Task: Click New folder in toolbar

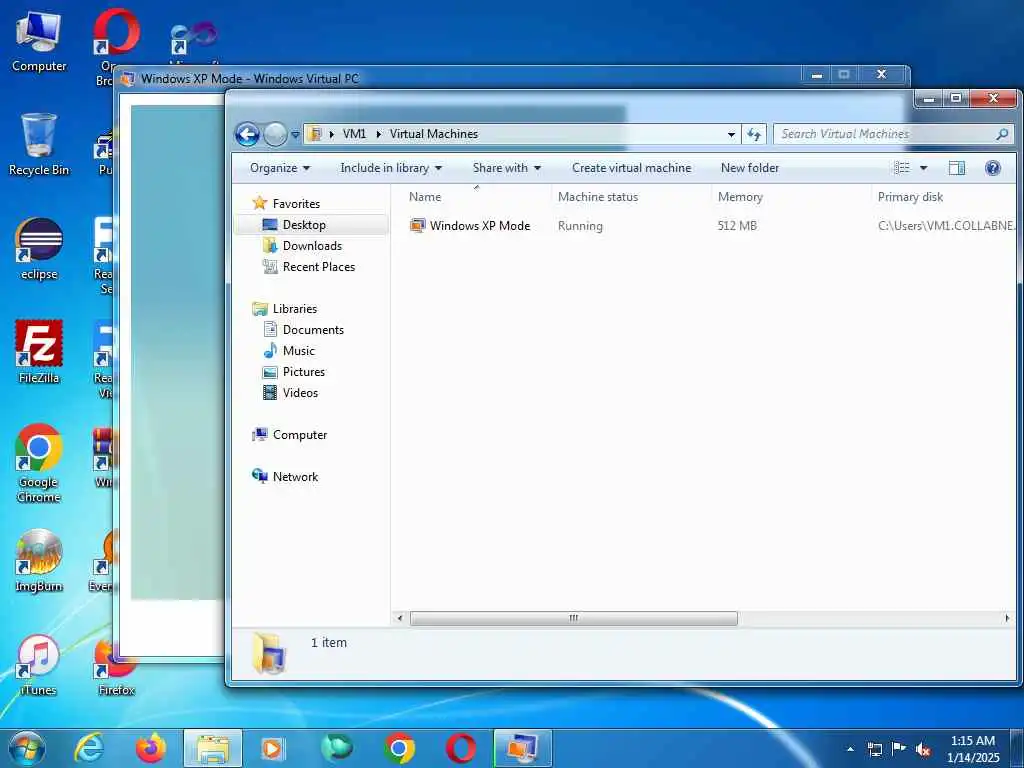Action: [x=750, y=168]
